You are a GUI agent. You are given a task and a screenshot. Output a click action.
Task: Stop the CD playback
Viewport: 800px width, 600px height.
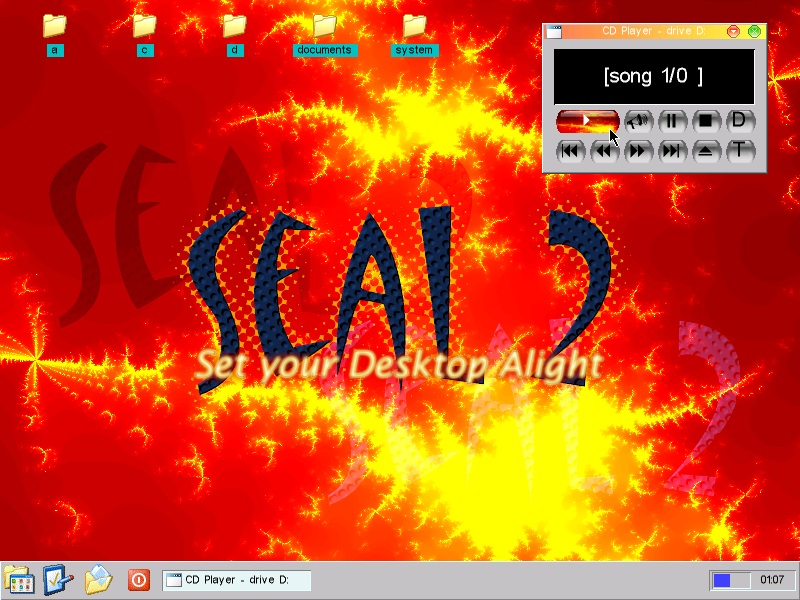tap(705, 121)
